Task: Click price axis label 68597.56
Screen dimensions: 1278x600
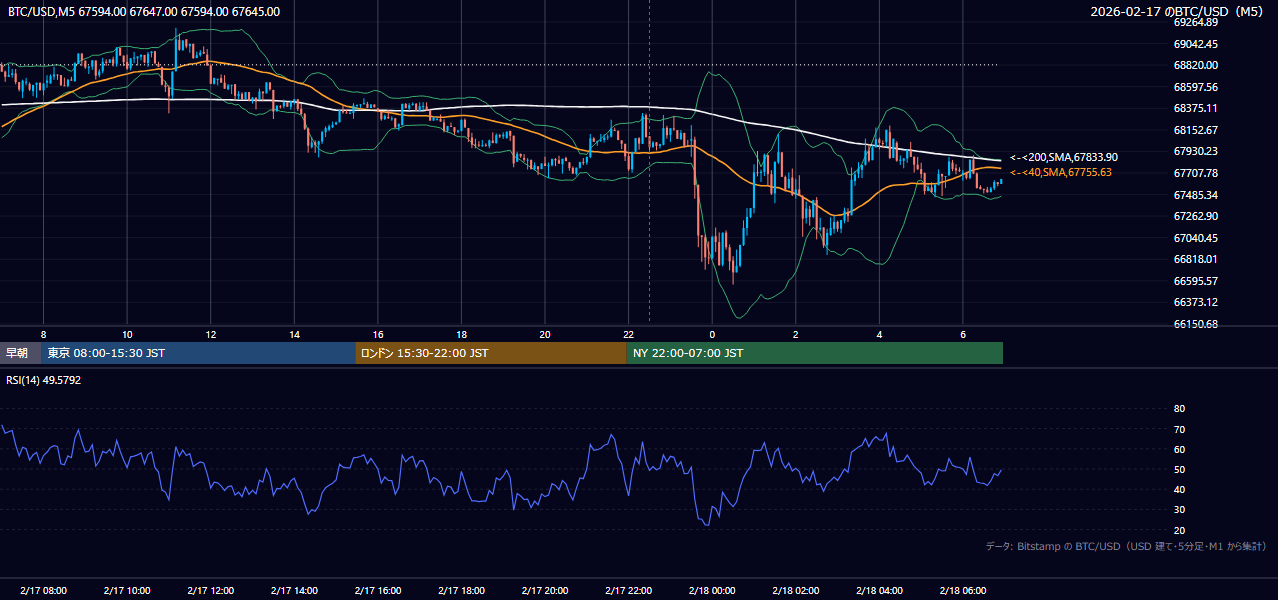Action: (x=1195, y=87)
